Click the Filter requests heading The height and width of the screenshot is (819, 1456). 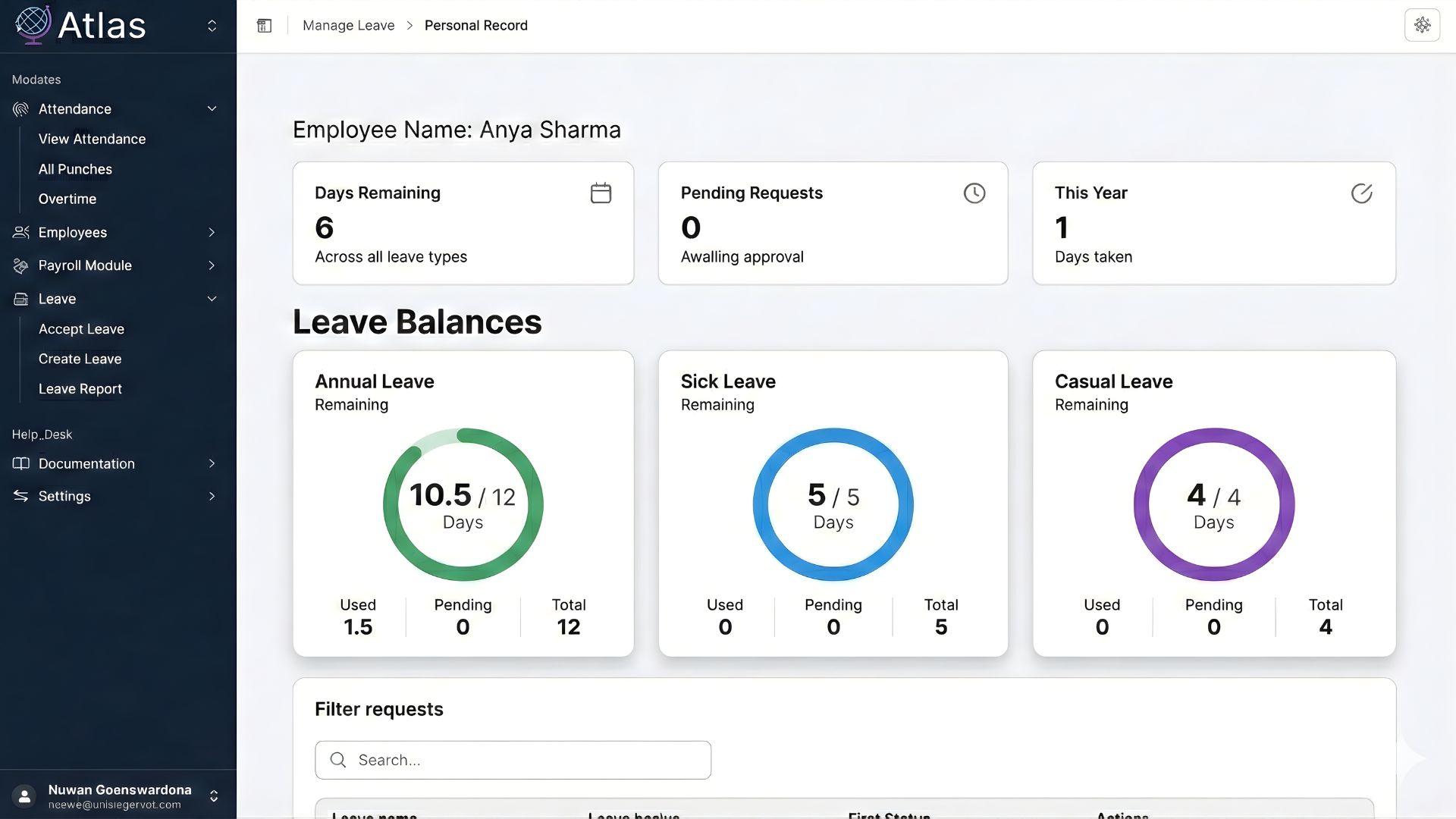(378, 709)
